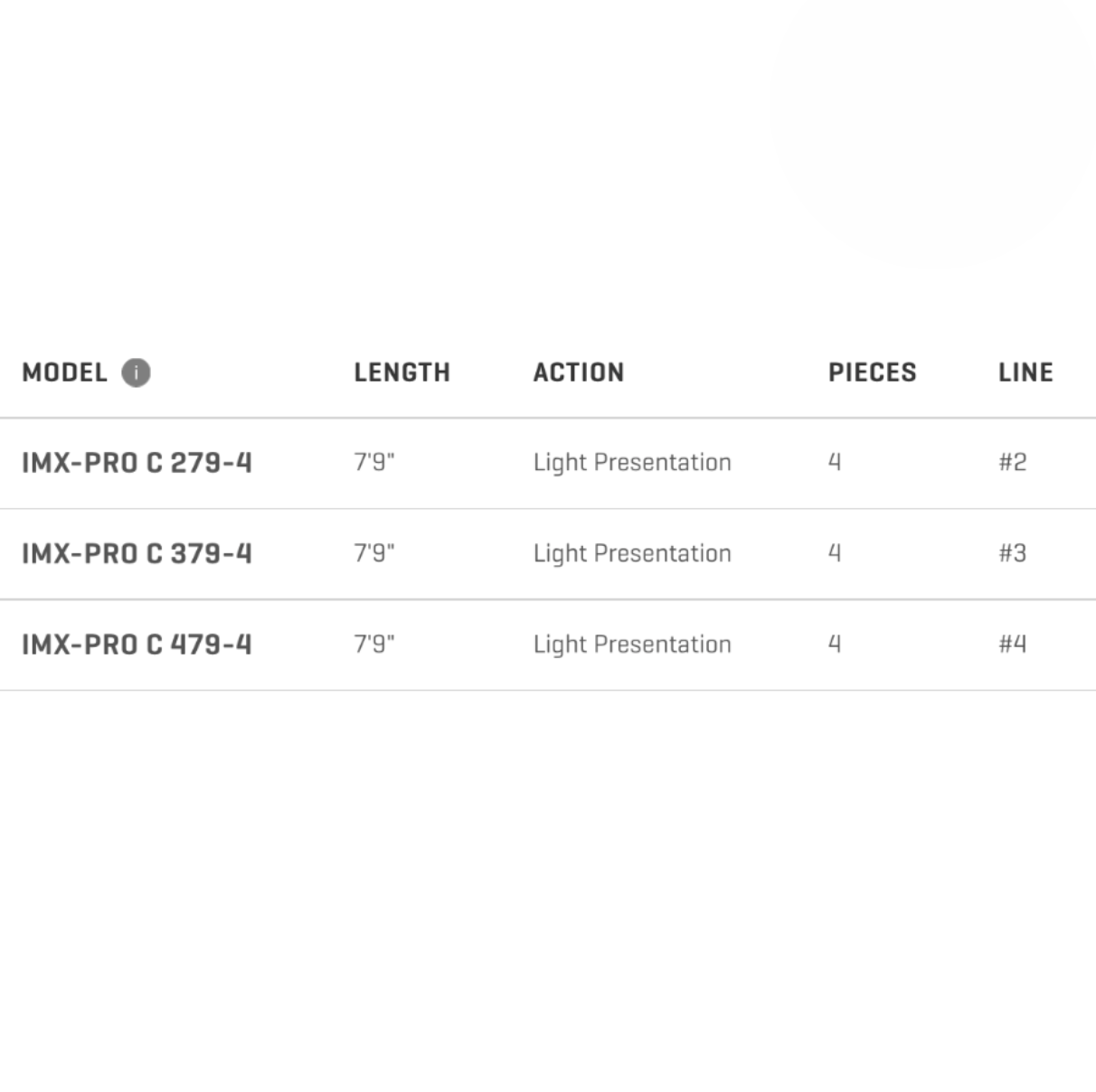Click the LENGTH column header
The height and width of the screenshot is (1092, 1096).
pos(402,372)
